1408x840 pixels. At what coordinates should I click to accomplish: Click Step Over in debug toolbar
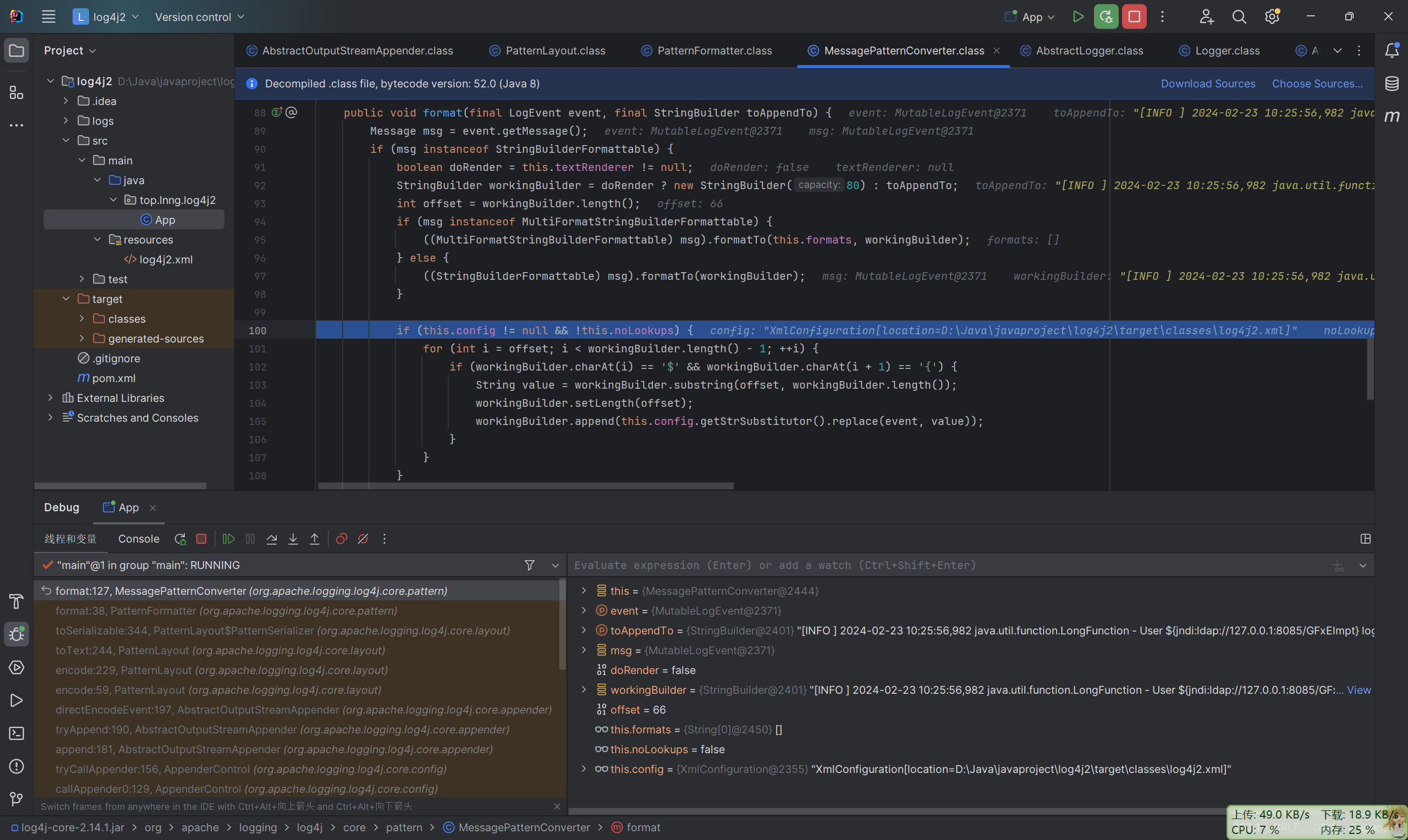[x=272, y=539]
